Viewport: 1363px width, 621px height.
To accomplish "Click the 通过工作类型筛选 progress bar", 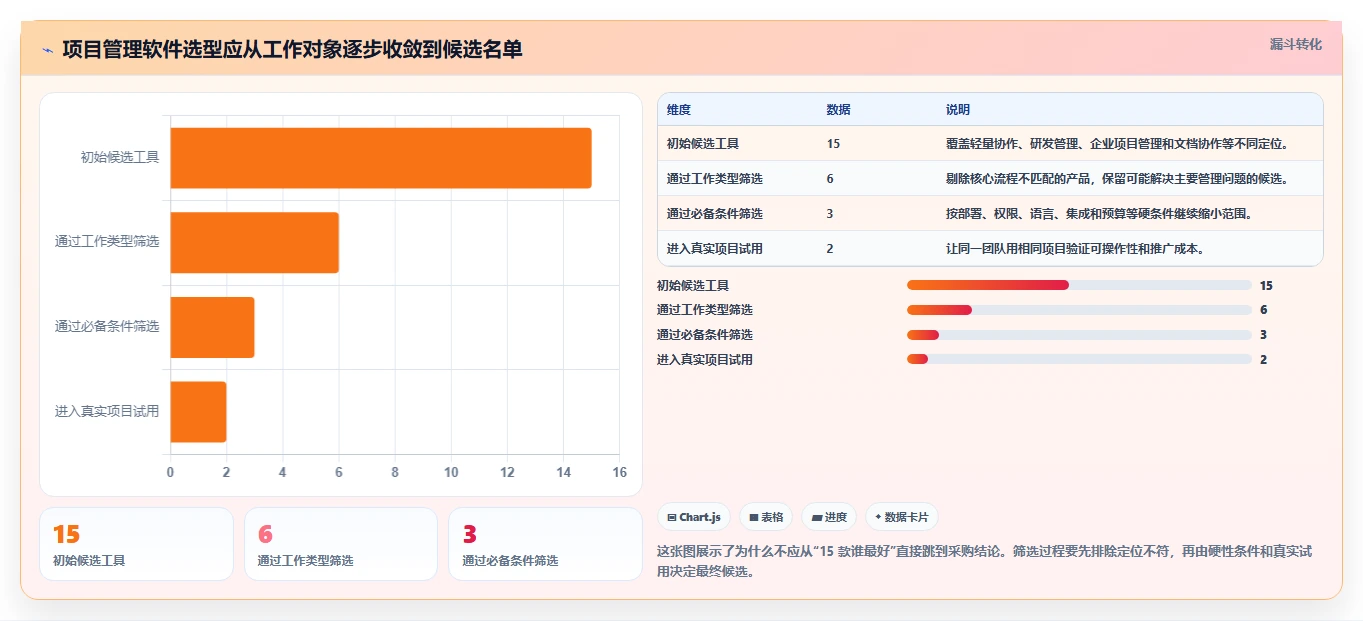I will [1079, 310].
